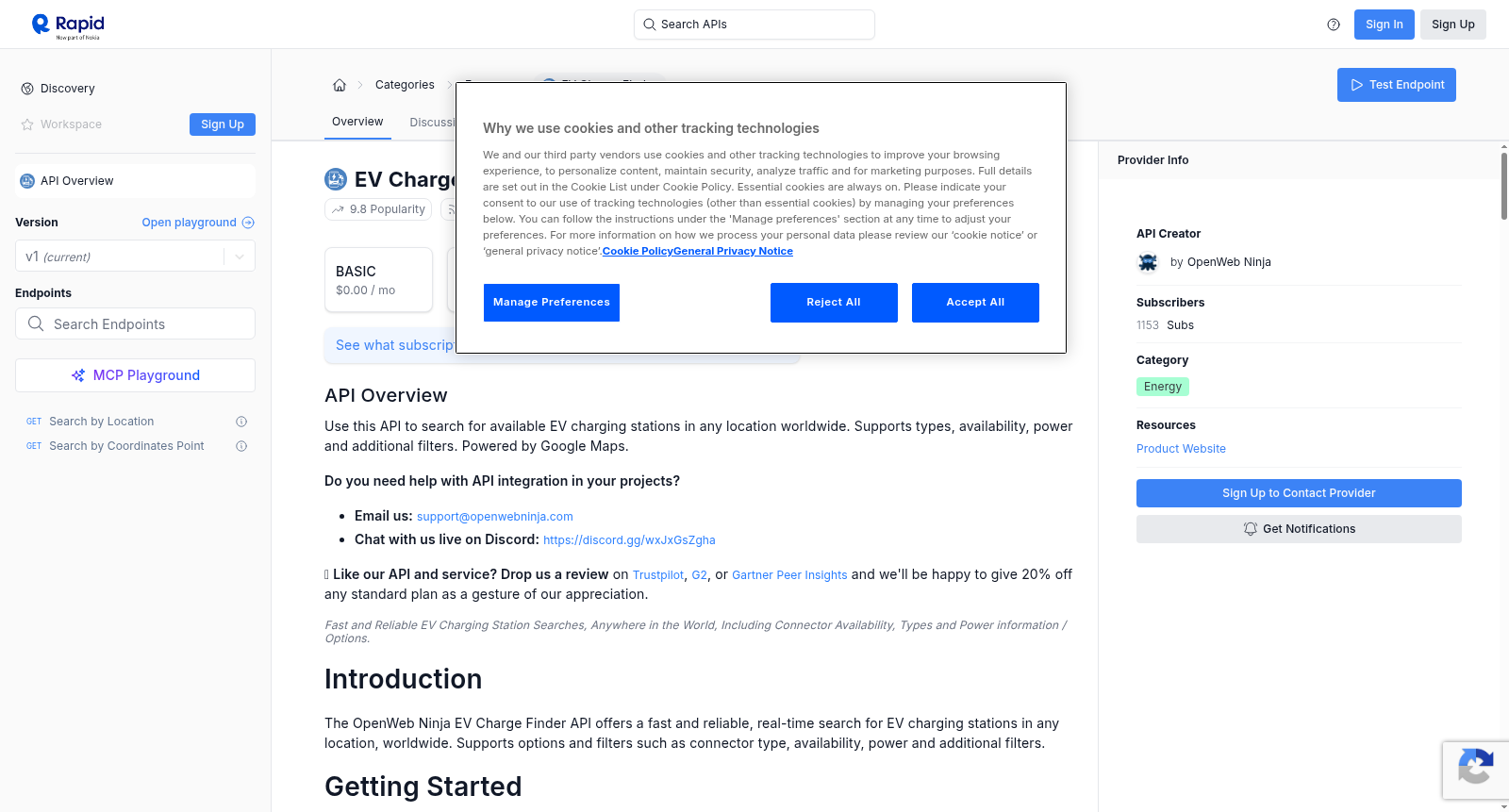Open the MCP Playground button
This screenshot has height=812, width=1509.
coord(135,375)
